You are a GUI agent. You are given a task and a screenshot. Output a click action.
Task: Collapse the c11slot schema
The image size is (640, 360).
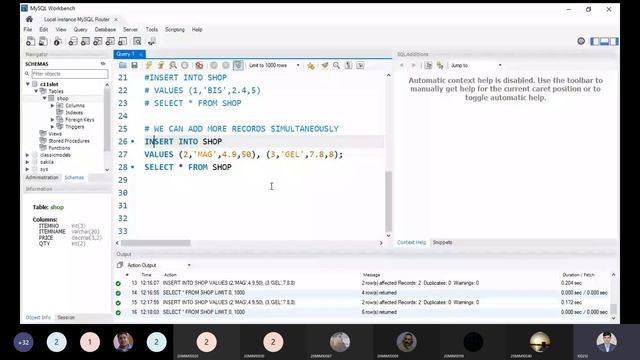(x=28, y=84)
